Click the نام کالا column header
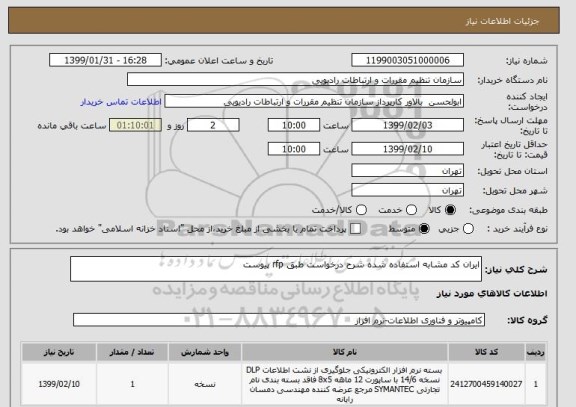This screenshot has width=576, height=407. coord(345,352)
